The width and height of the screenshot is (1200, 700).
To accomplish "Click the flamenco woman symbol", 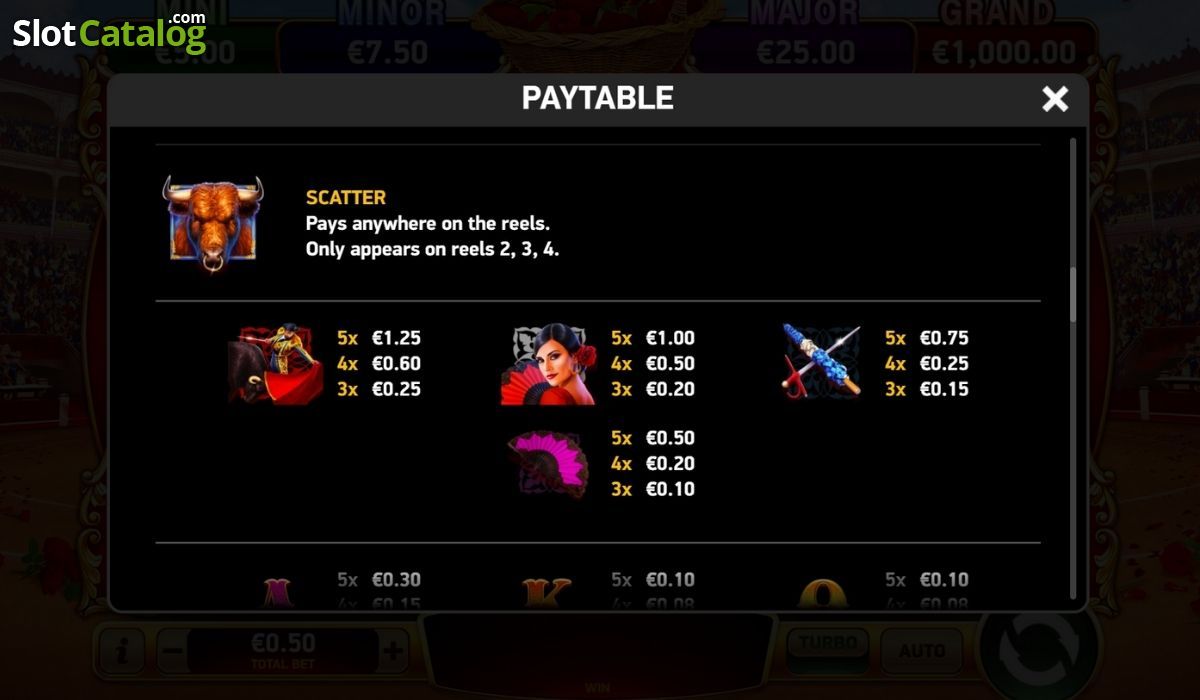I will [548, 364].
